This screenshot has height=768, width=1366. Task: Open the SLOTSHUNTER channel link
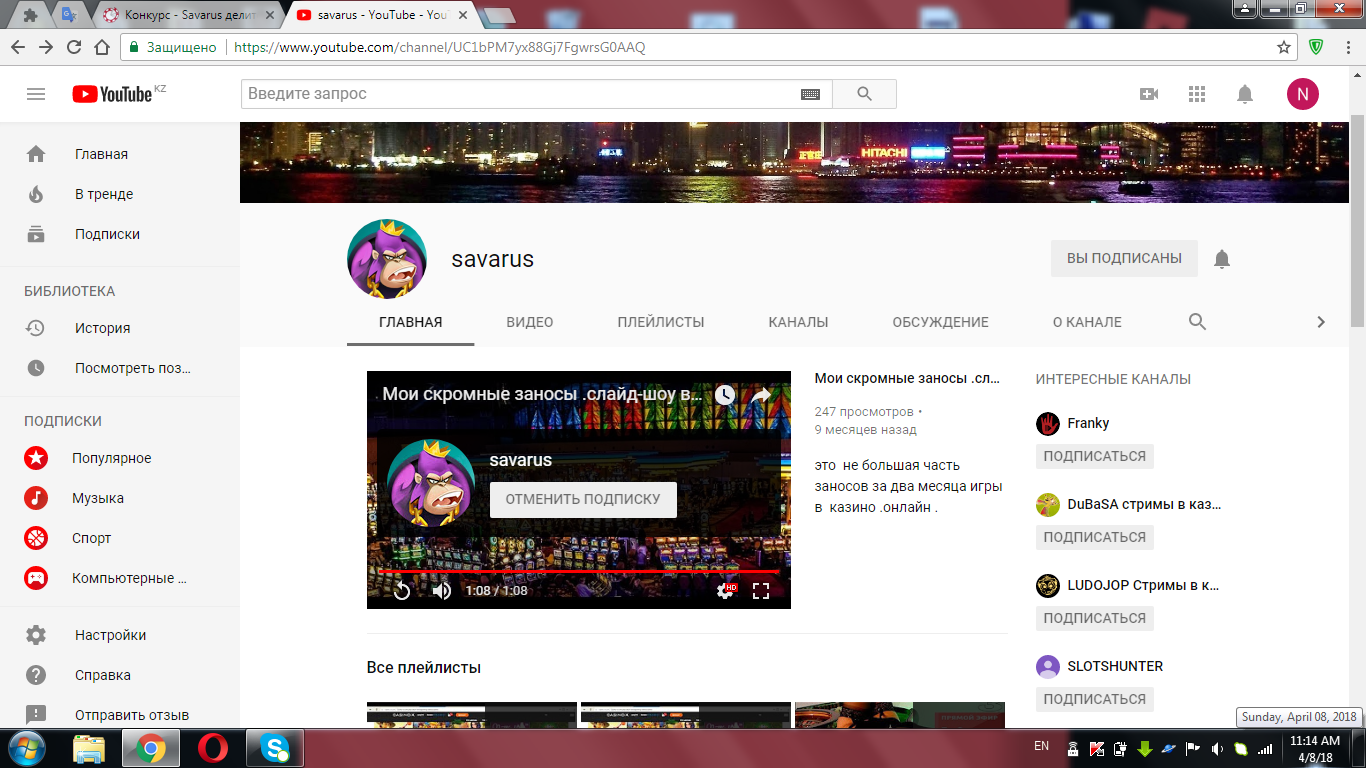(1115, 666)
